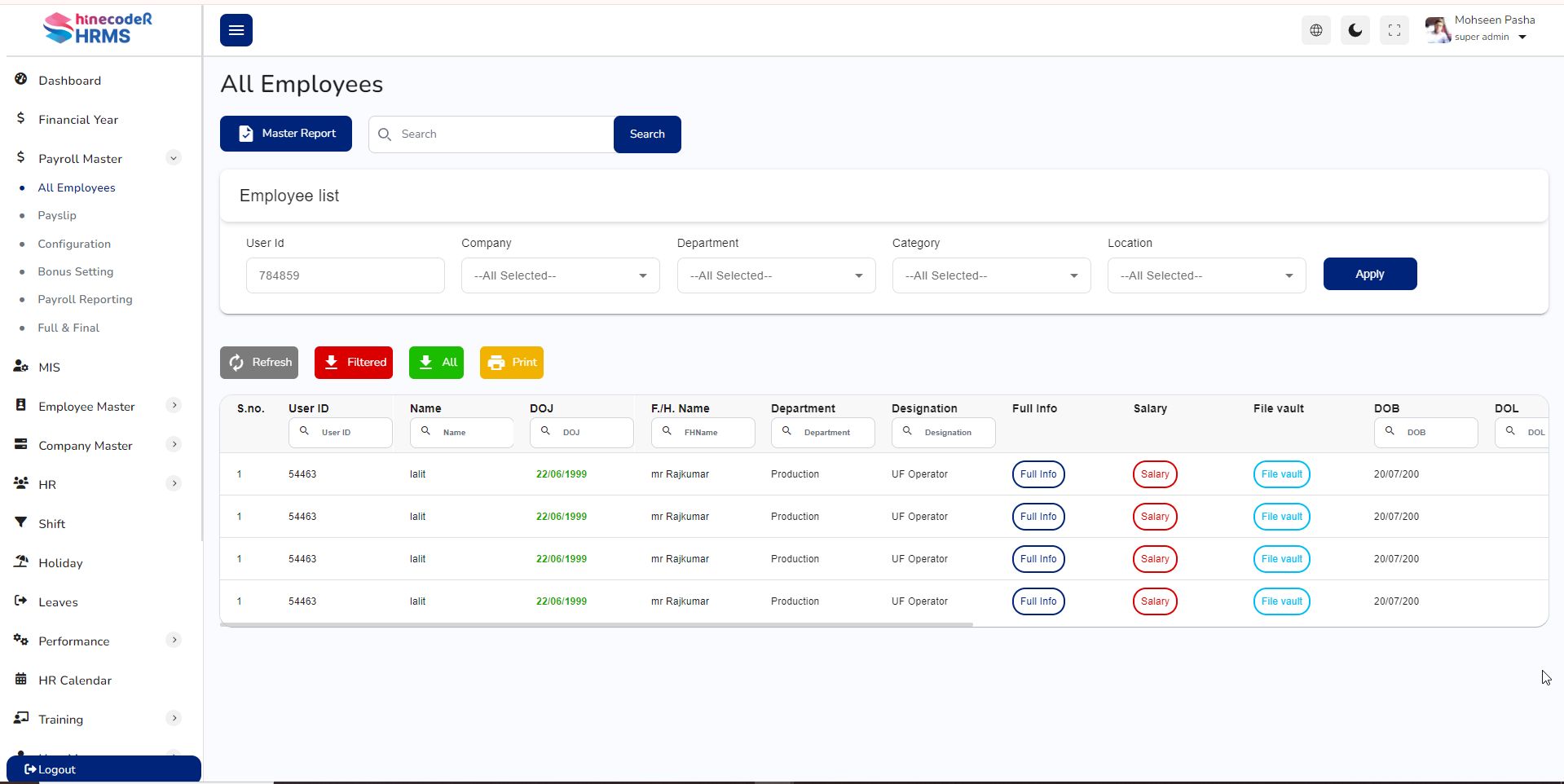The width and height of the screenshot is (1564, 784).
Task: Click the Leaves icon in sidebar
Action: point(21,601)
